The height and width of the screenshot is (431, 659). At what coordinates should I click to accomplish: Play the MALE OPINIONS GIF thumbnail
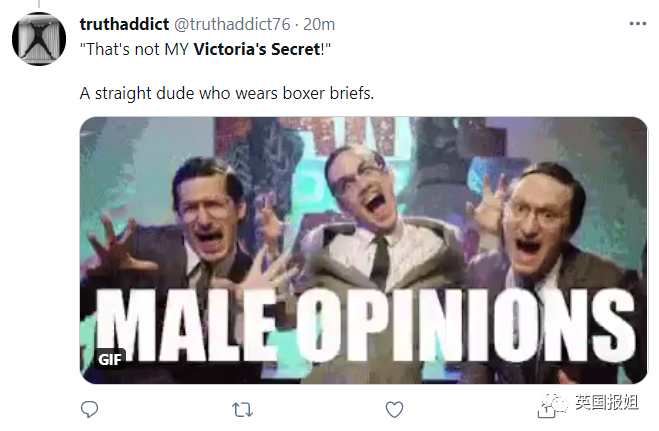[x=364, y=250]
